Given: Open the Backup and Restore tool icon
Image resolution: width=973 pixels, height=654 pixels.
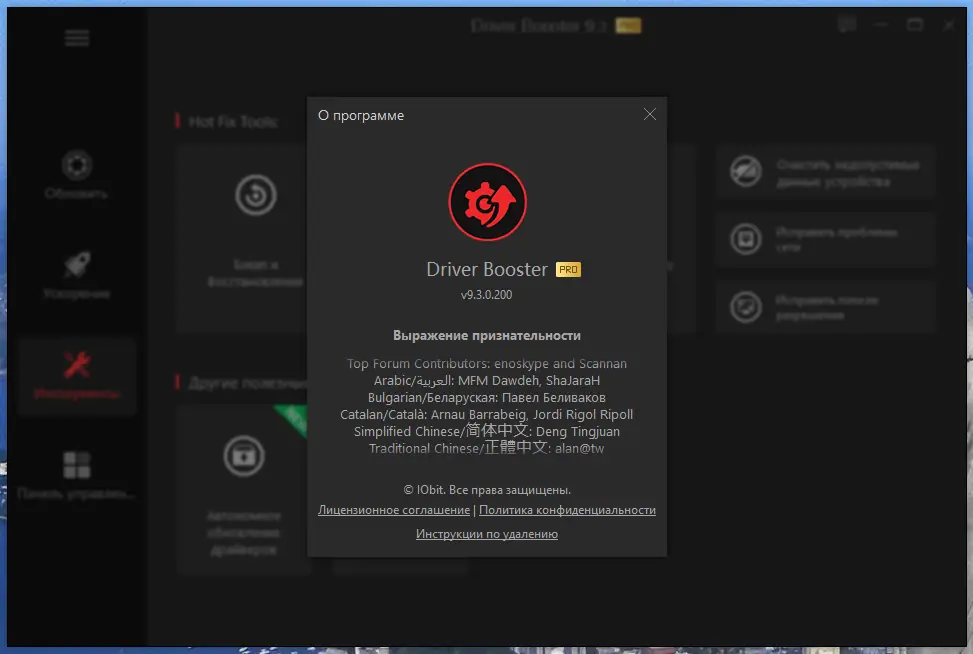Looking at the screenshot, I should tap(256, 196).
